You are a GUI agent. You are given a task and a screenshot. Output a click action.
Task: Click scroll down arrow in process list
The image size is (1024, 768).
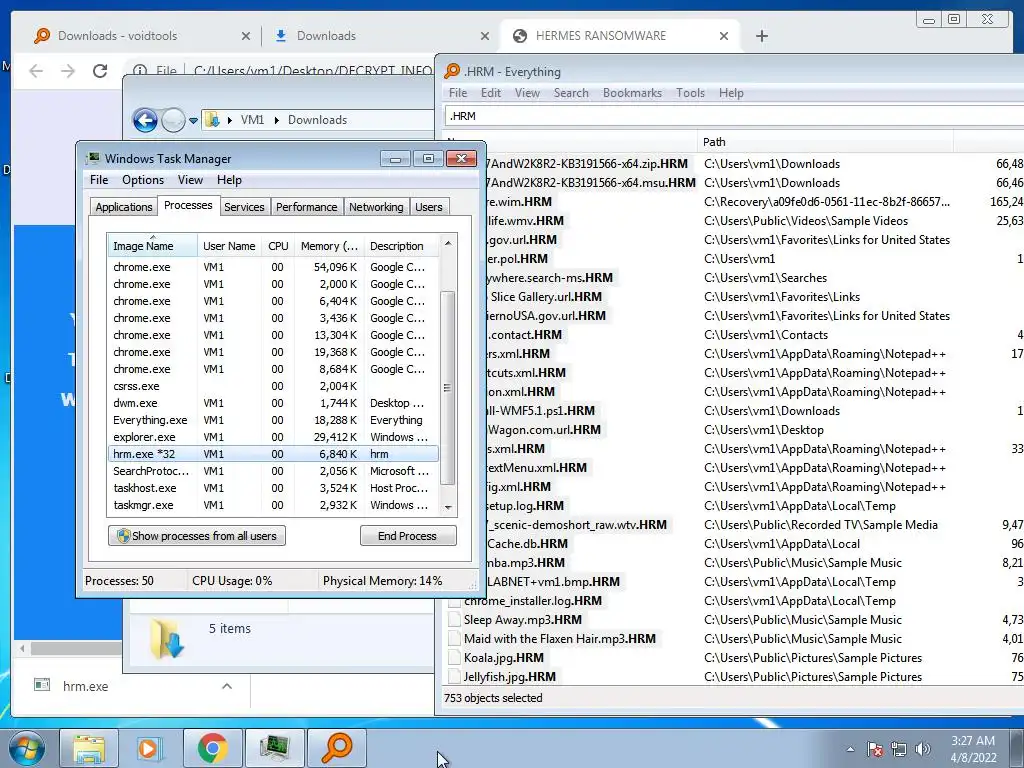pos(448,507)
